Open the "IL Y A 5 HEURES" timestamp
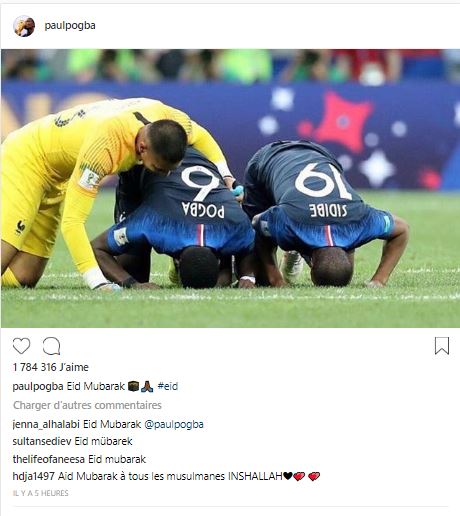This screenshot has height=516, width=460. [40, 493]
